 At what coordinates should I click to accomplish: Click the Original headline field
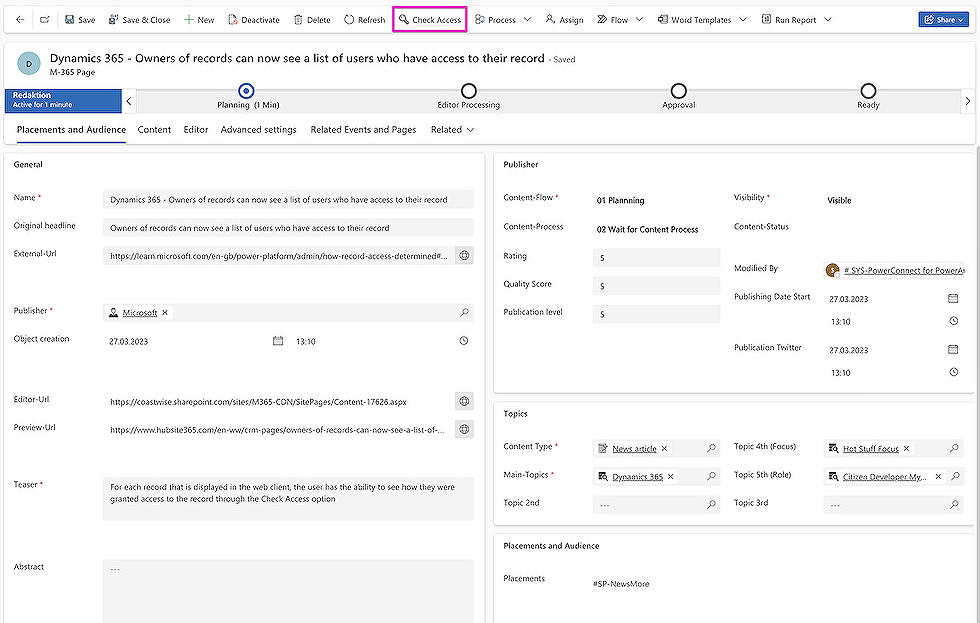click(x=288, y=227)
